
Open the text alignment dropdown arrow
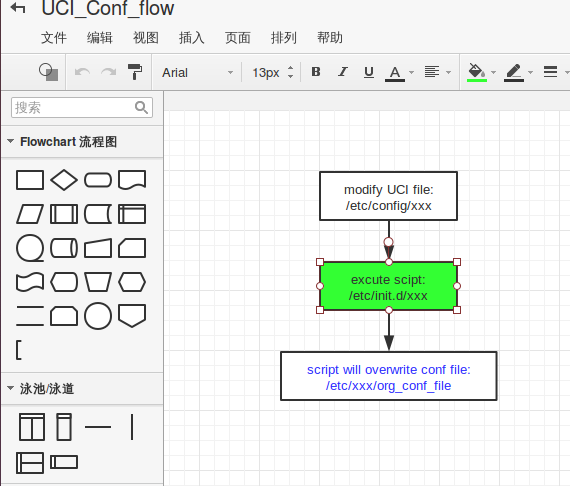449,72
